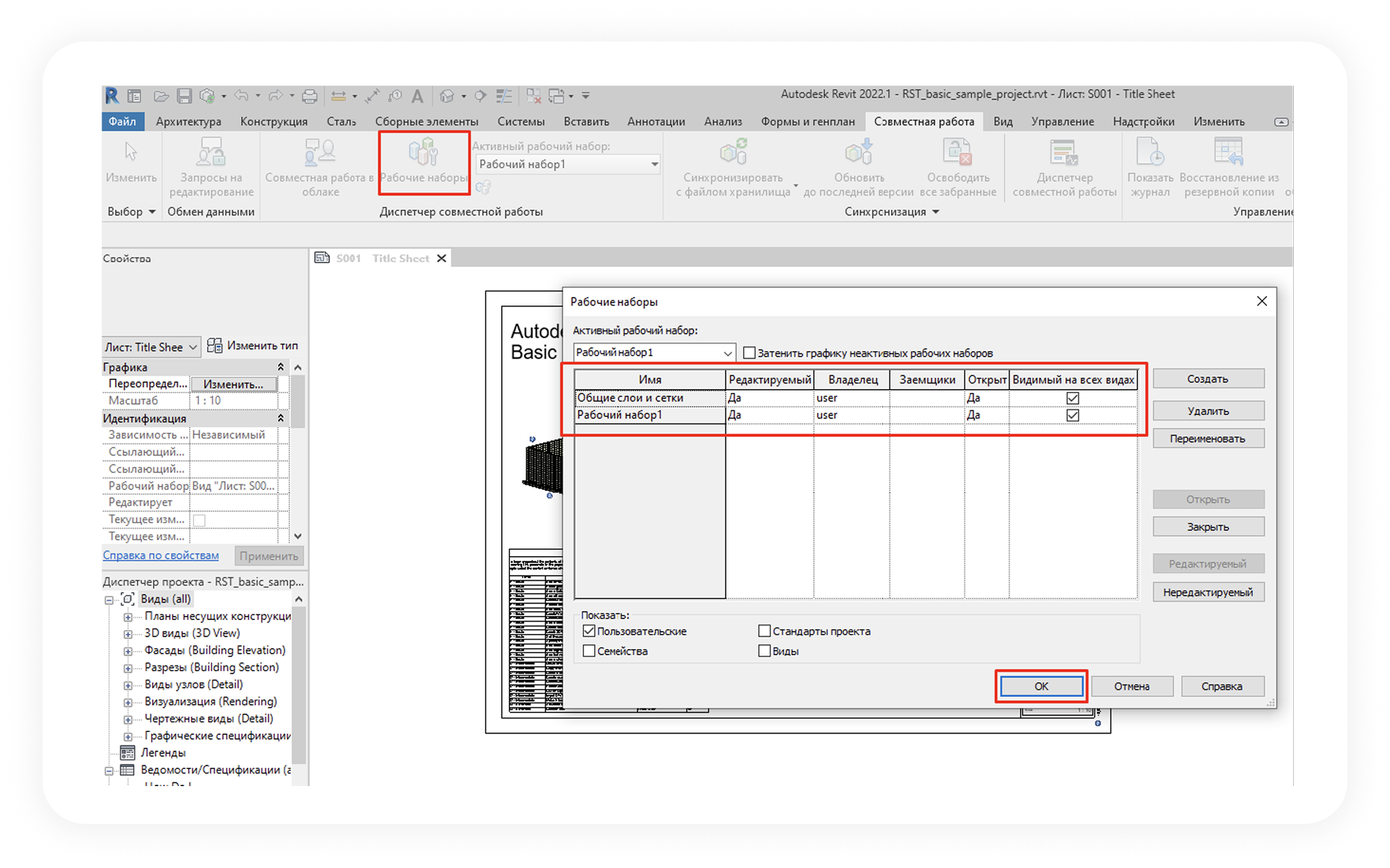This screenshot has width=1390, height=868.
Task: Expand the 3D виды tree node
Action: [128, 633]
